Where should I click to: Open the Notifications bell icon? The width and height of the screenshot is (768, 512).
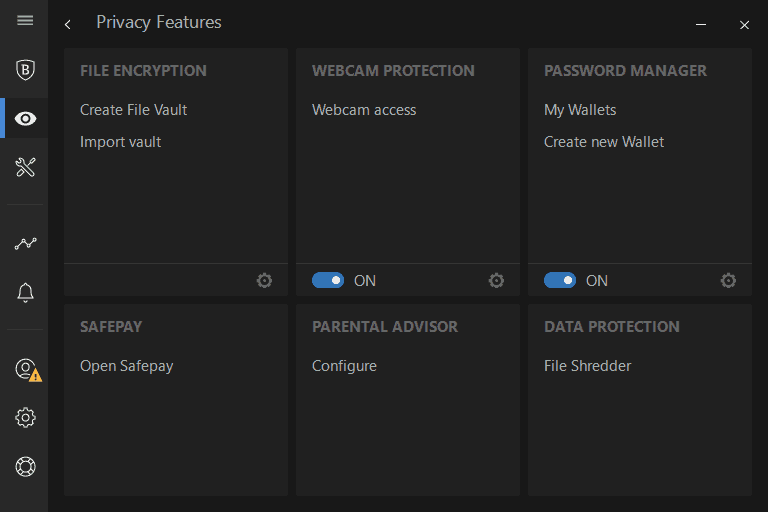pyautogui.click(x=25, y=292)
